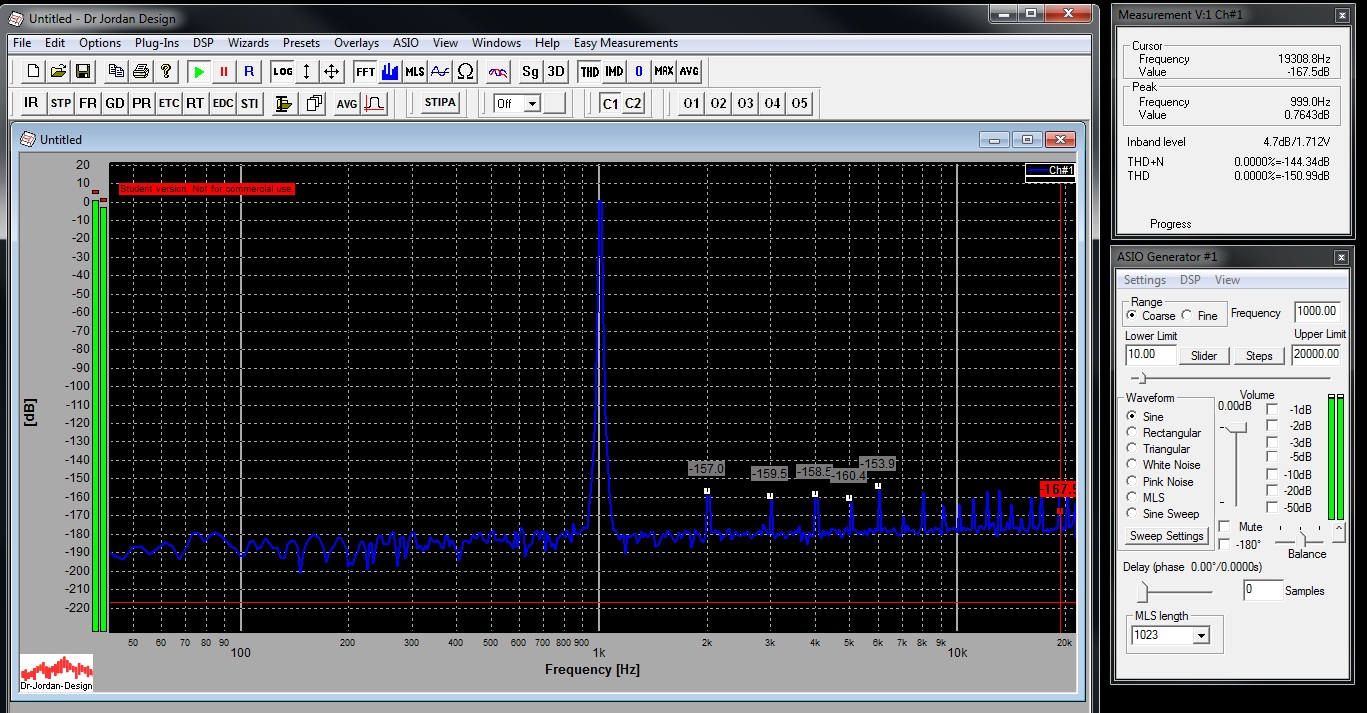Screen dimensions: 1367x713
Task: Select FR frequency response view
Action: pos(88,103)
